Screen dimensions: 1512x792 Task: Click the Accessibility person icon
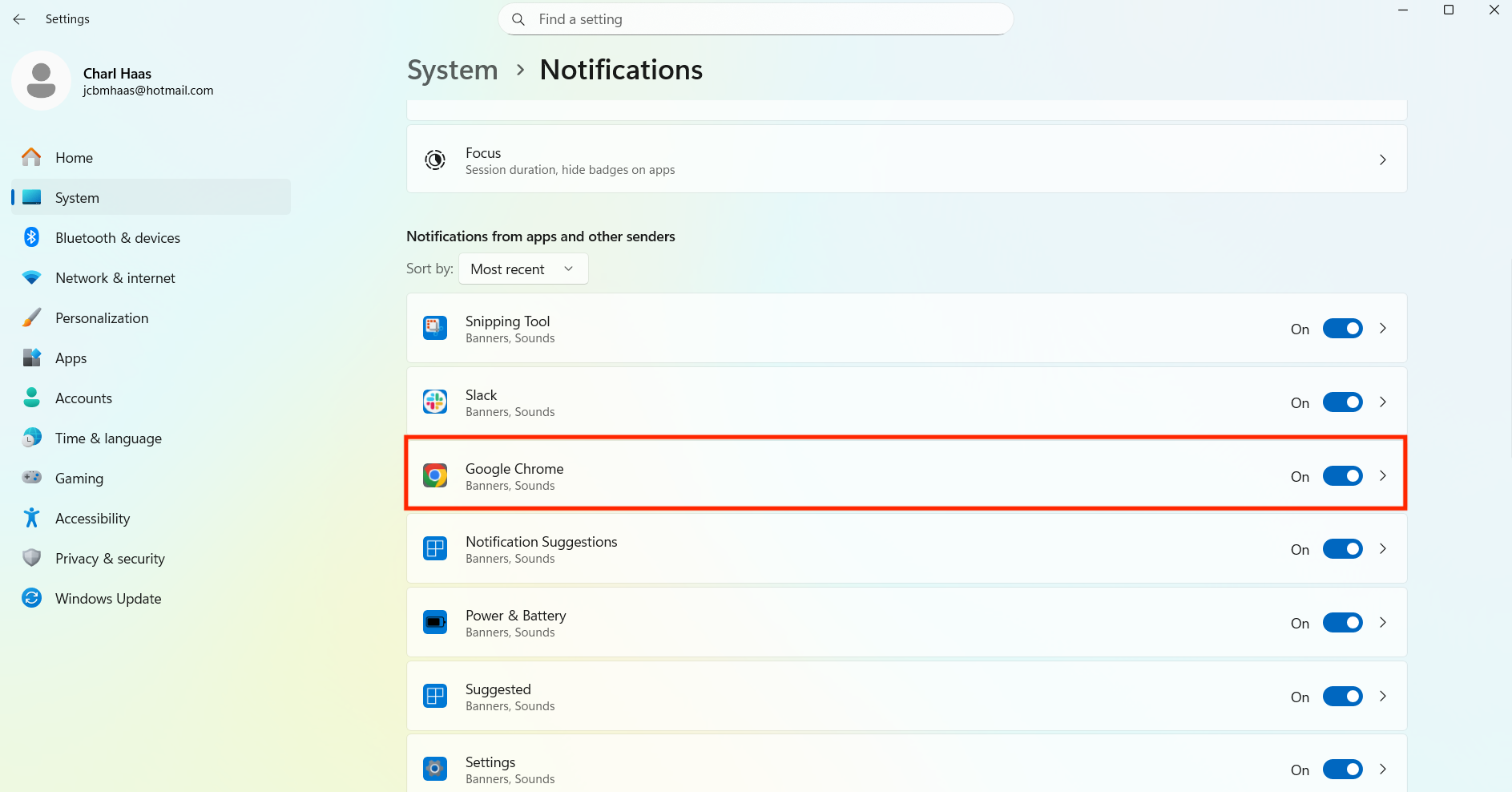[x=30, y=518]
